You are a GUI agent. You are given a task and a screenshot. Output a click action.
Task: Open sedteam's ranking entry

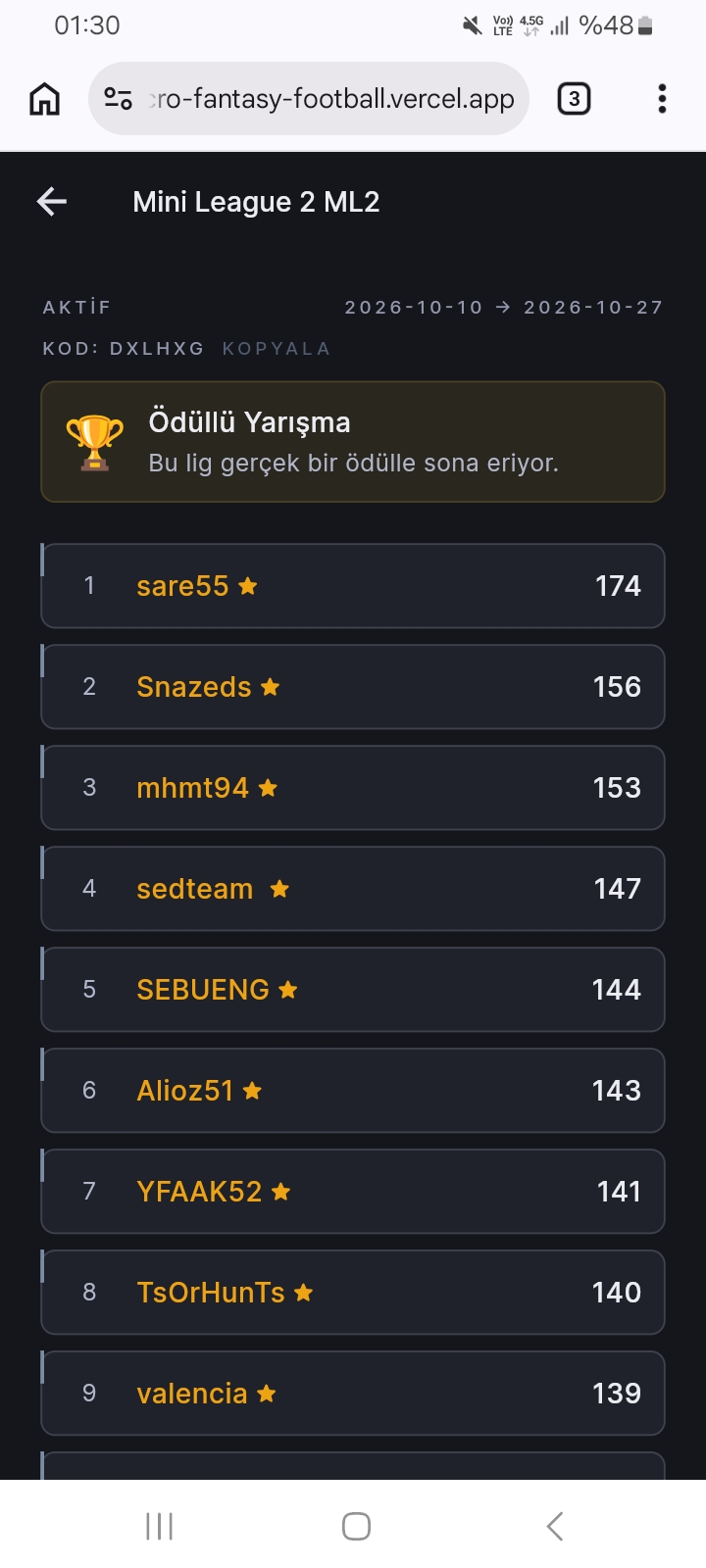coord(353,889)
